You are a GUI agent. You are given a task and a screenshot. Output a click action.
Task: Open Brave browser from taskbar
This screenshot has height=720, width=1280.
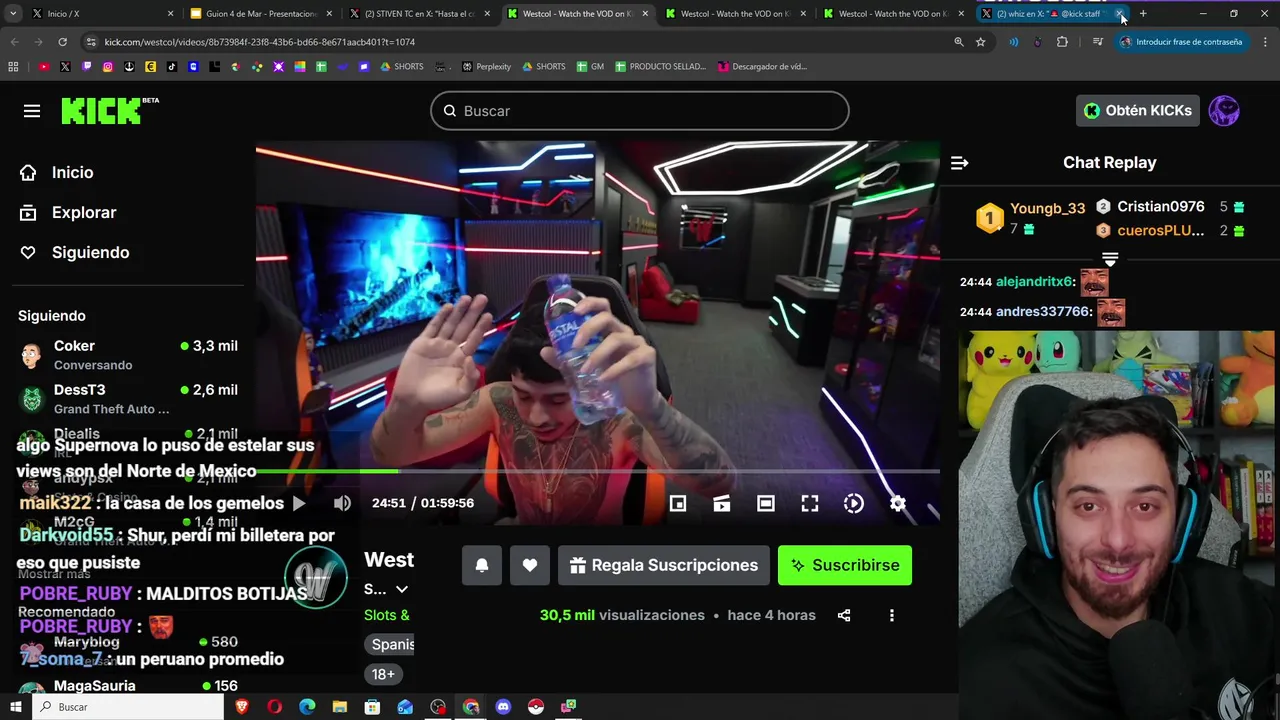tap(242, 707)
